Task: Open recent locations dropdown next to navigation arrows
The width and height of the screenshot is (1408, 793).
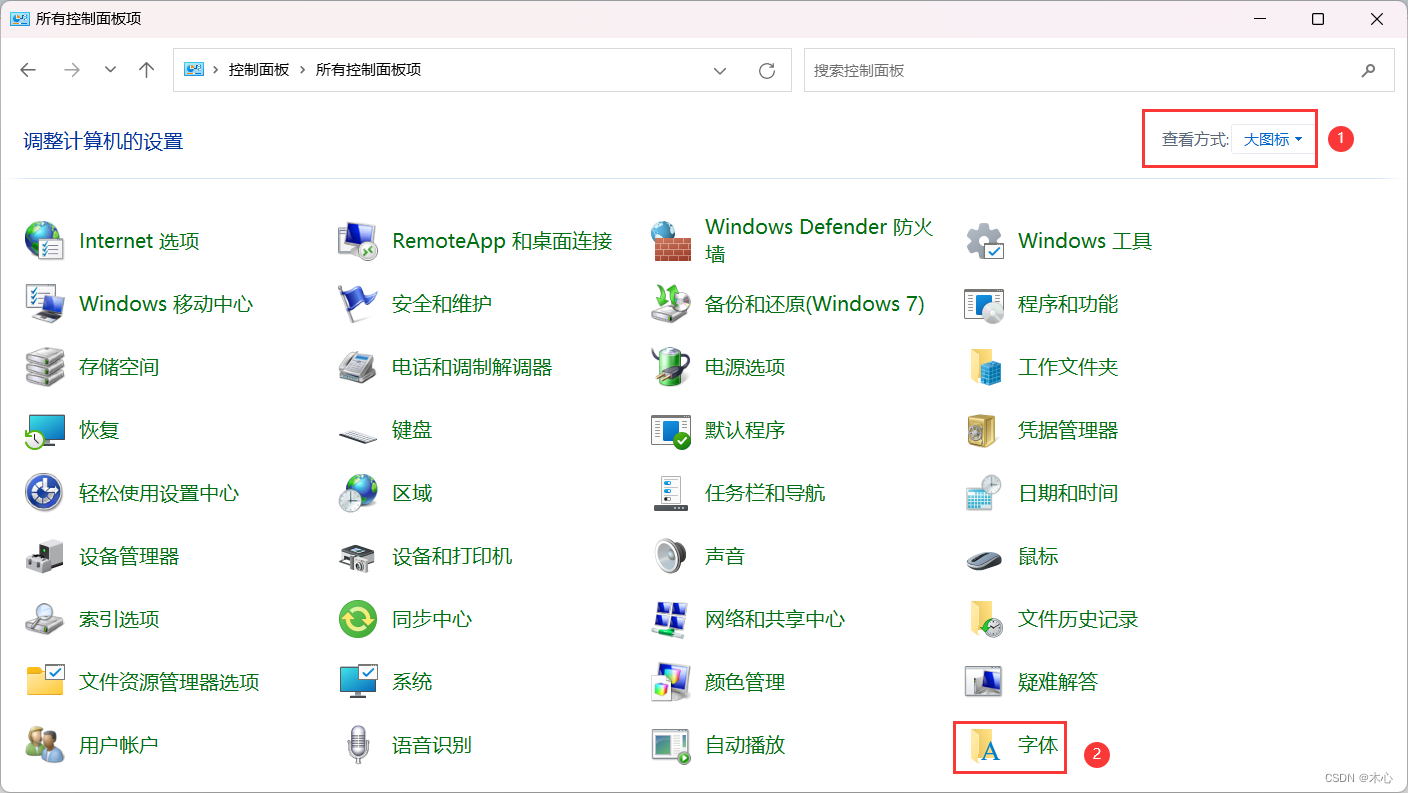Action: [110, 70]
